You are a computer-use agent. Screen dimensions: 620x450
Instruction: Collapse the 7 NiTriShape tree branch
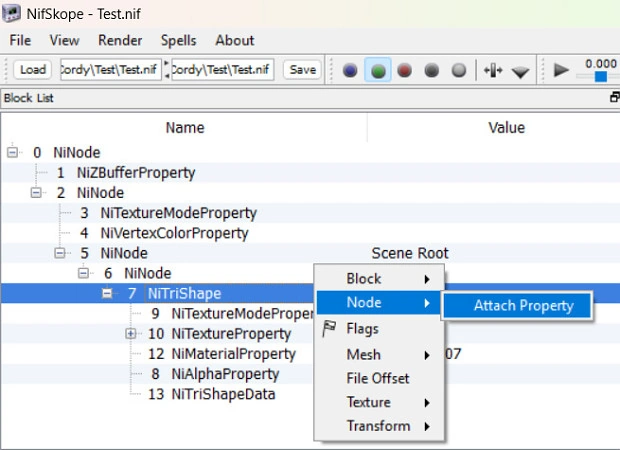(x=107, y=293)
